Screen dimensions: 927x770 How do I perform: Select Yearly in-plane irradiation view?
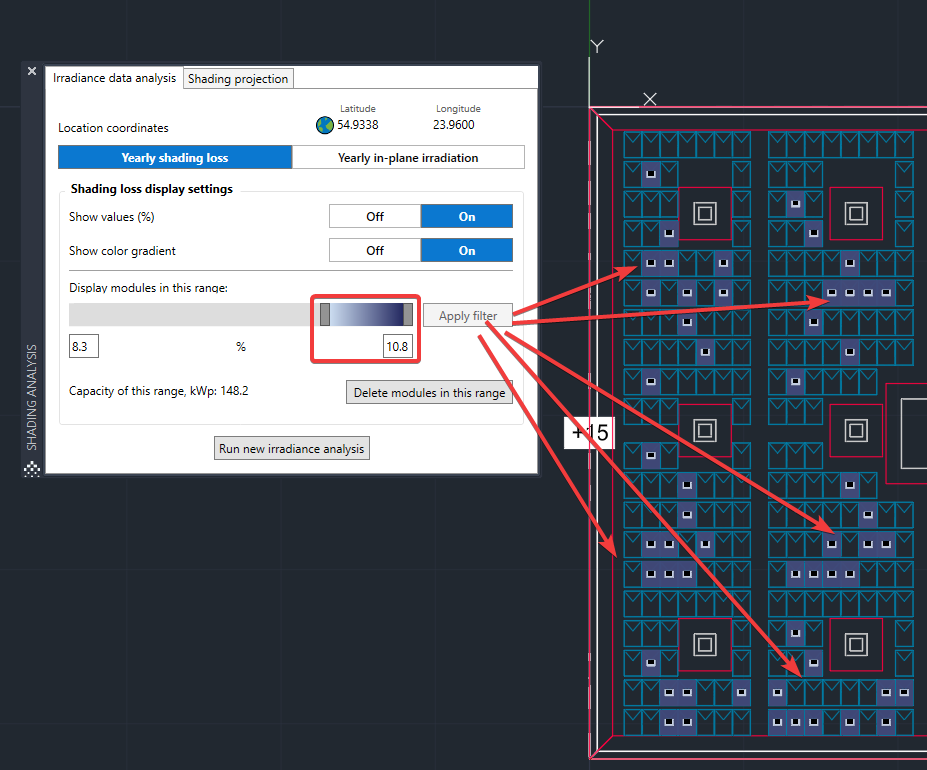408,158
